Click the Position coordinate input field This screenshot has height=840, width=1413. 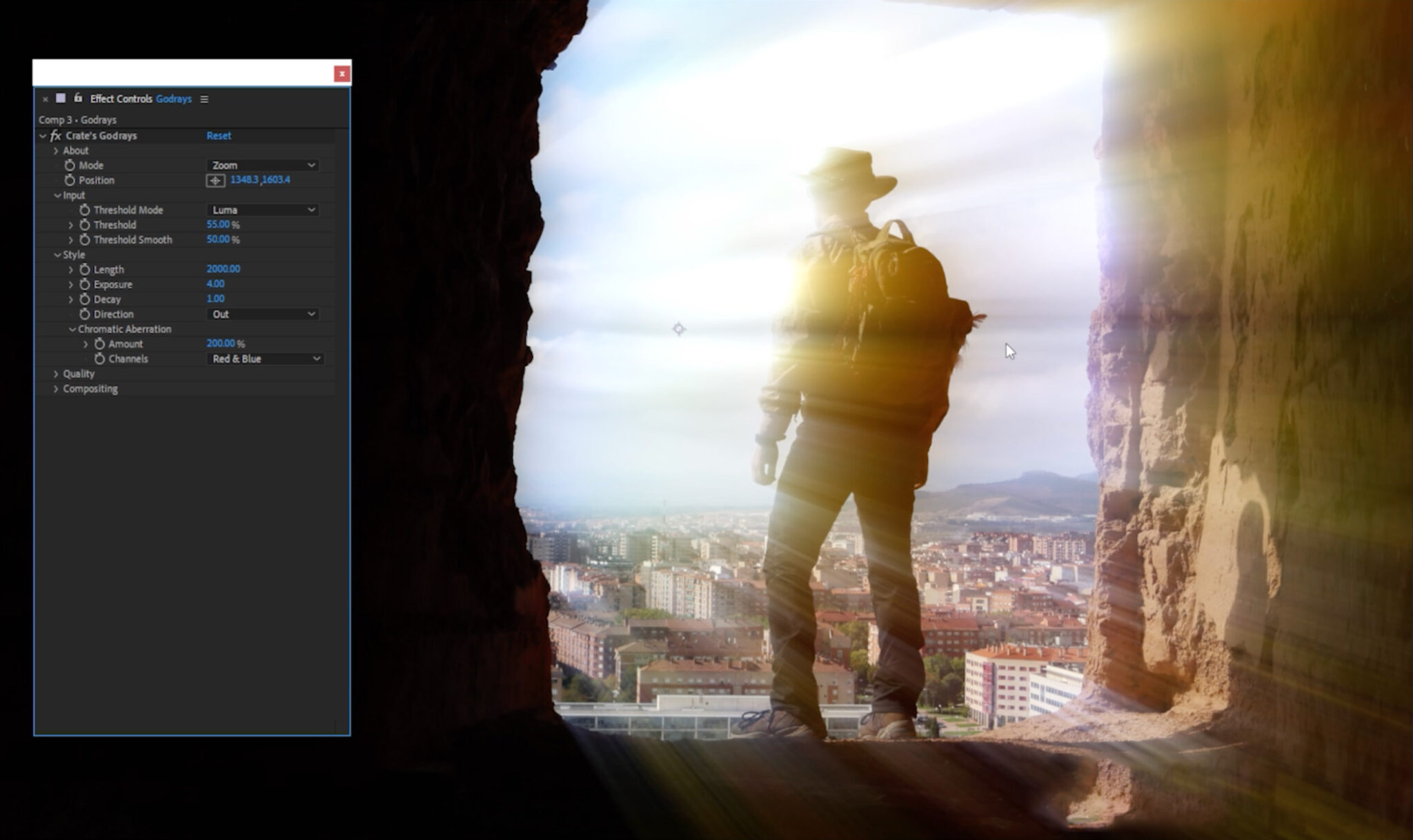(258, 179)
